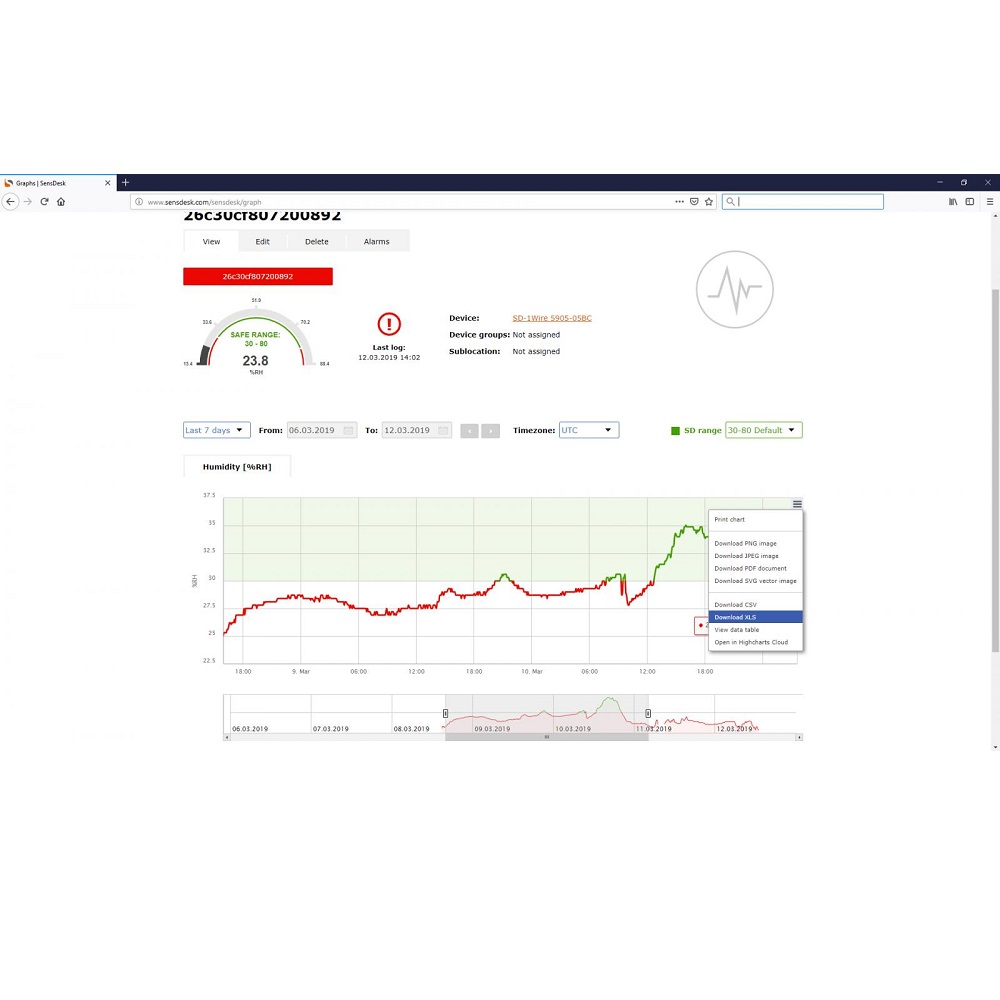
Task: Open the Timezone UTC dropdown
Action: pos(589,431)
